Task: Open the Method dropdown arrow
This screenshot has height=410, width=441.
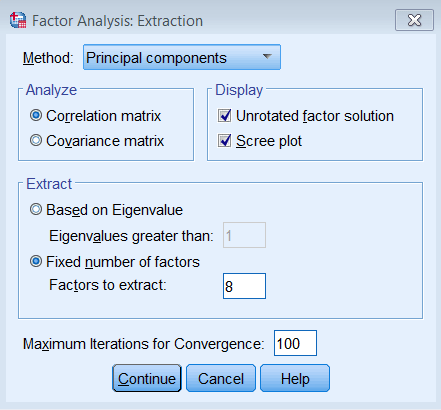Action: (267, 57)
